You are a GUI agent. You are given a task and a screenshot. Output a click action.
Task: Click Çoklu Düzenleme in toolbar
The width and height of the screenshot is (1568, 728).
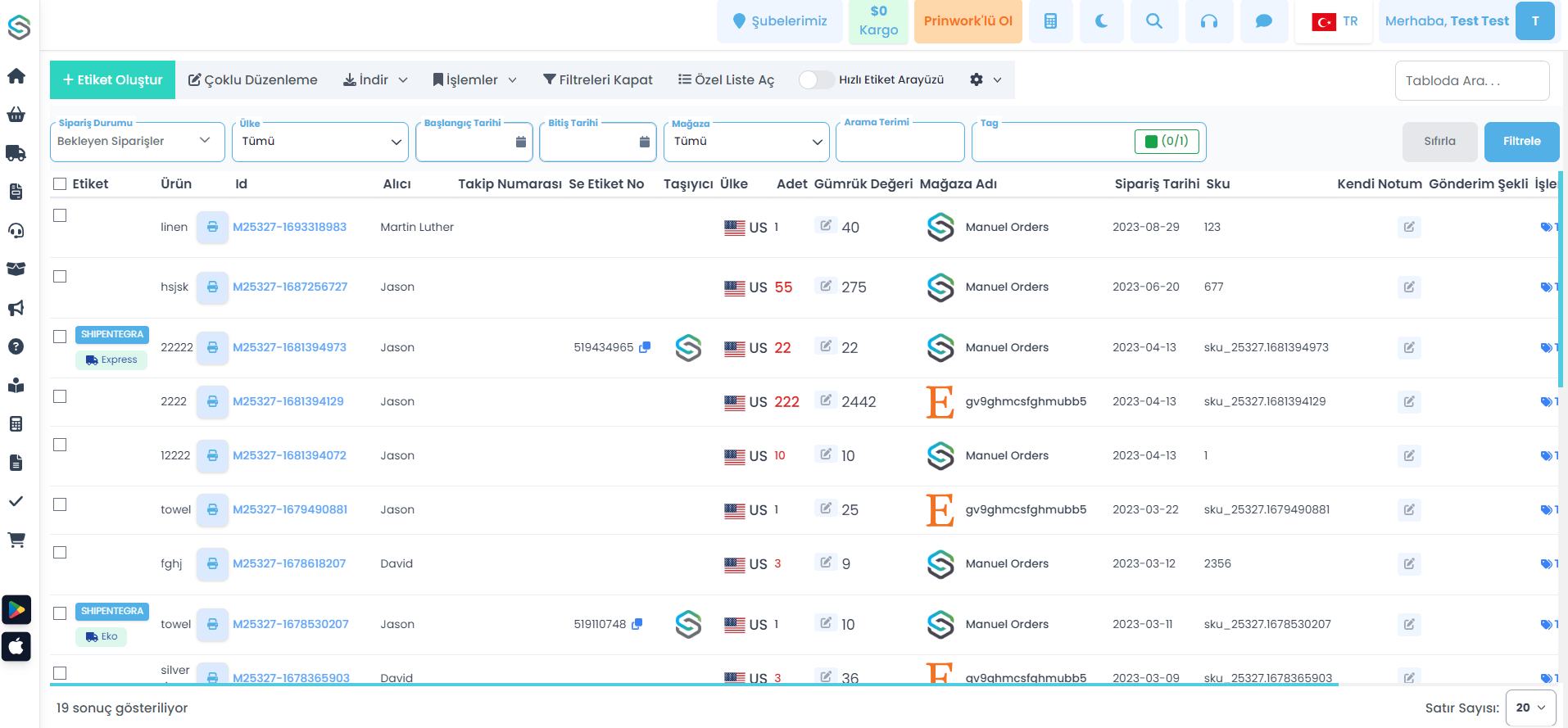pos(253,79)
